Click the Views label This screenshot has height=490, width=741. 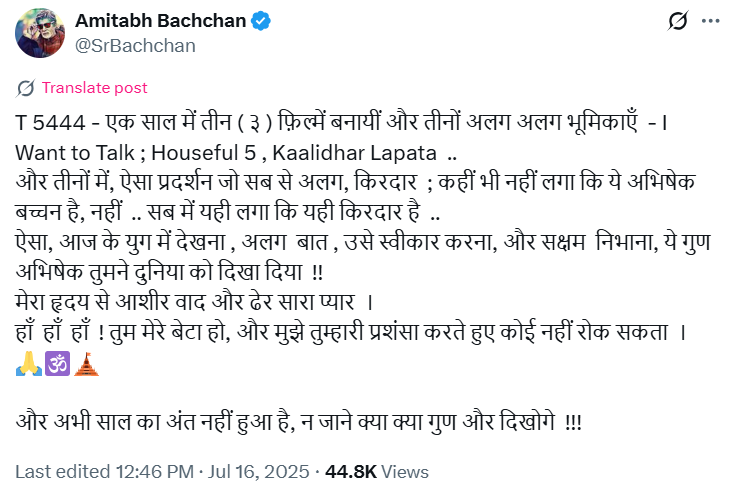[405, 471]
